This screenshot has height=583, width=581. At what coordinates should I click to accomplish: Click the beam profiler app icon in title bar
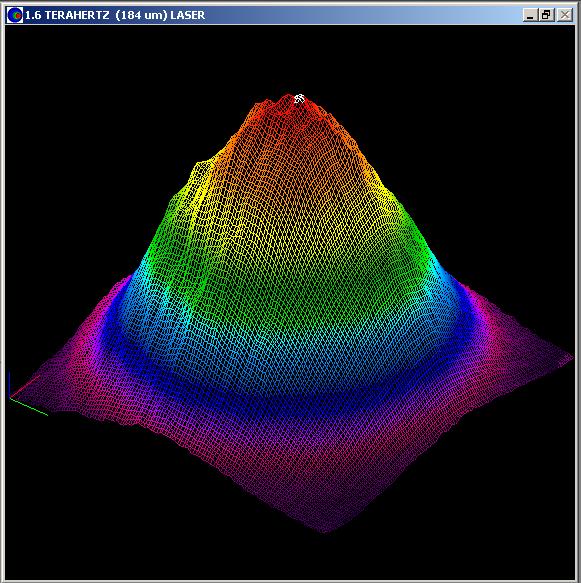pyautogui.click(x=15, y=15)
